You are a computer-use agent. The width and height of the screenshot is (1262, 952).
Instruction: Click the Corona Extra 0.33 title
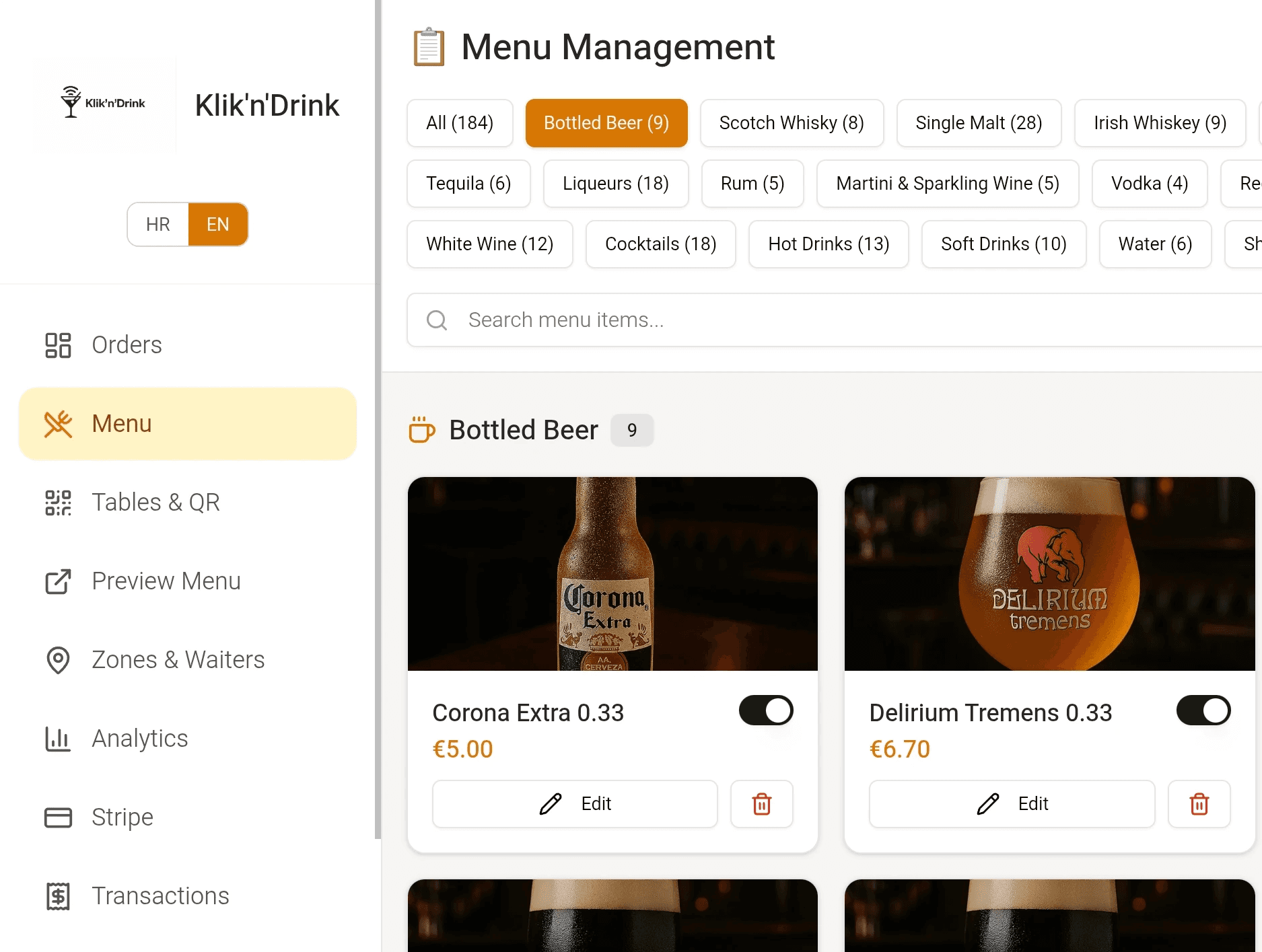coord(528,712)
